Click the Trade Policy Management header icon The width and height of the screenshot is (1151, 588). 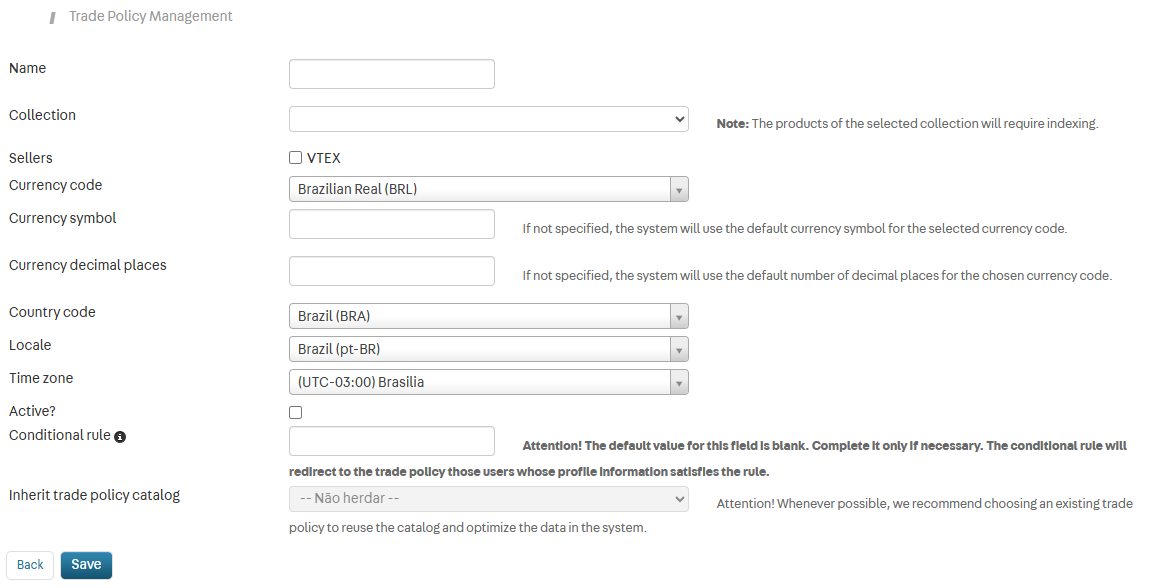[53, 18]
